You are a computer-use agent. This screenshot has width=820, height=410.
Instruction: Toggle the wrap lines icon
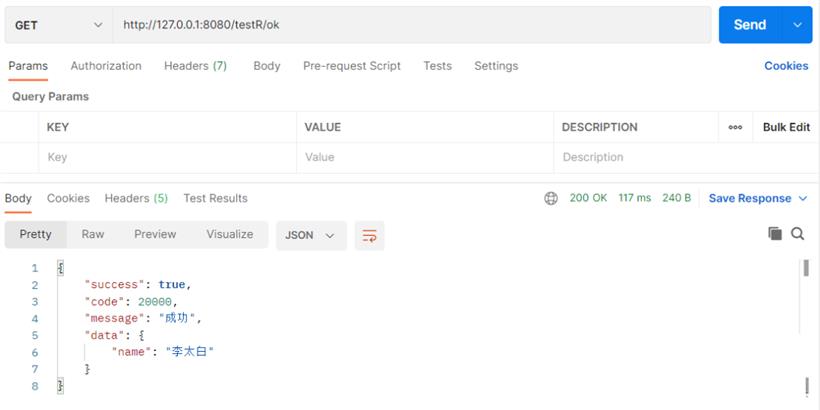[369, 235]
